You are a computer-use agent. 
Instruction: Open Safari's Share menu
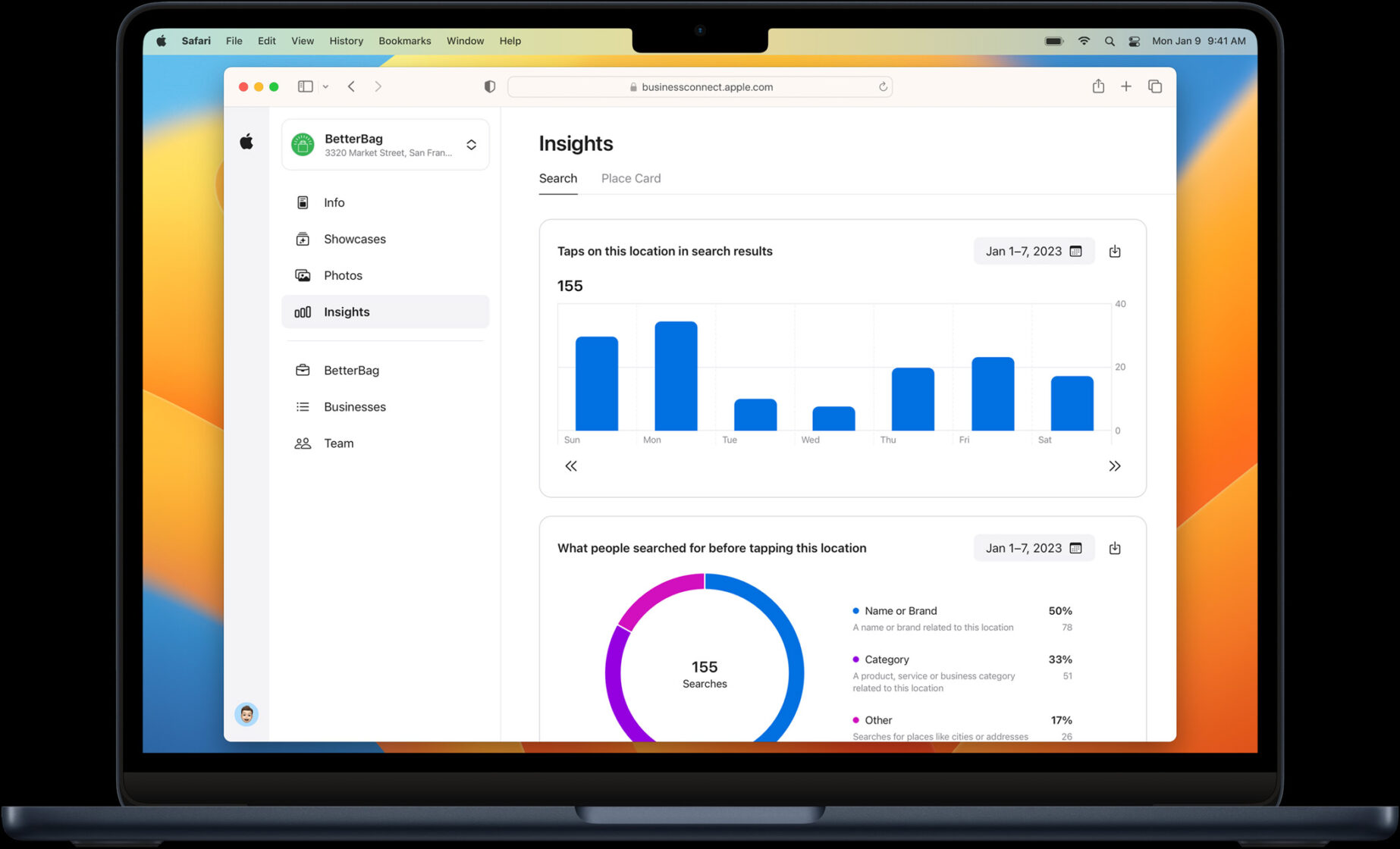pos(1097,86)
